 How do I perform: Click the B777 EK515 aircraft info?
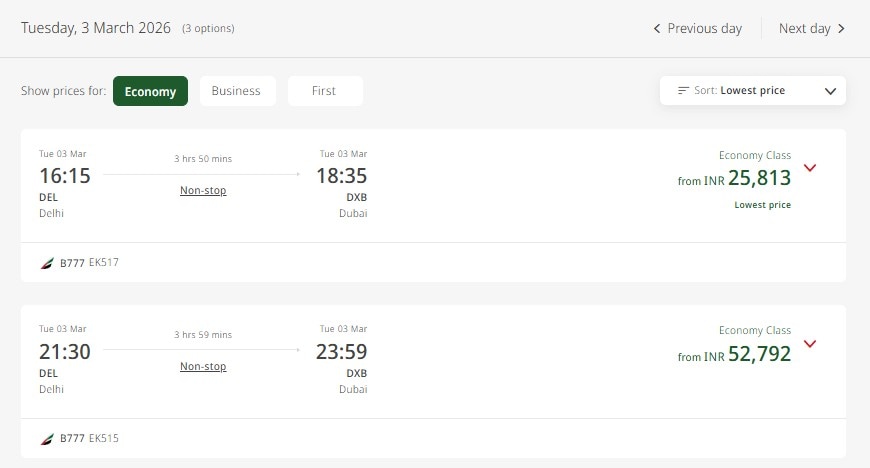pos(89,439)
